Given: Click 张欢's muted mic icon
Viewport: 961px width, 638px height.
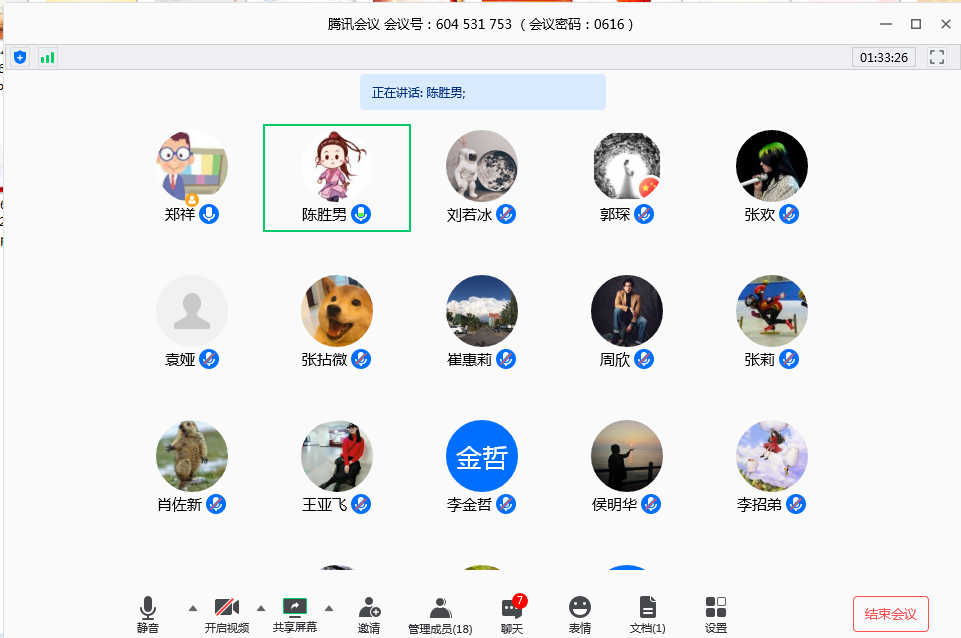Looking at the screenshot, I should 789,214.
